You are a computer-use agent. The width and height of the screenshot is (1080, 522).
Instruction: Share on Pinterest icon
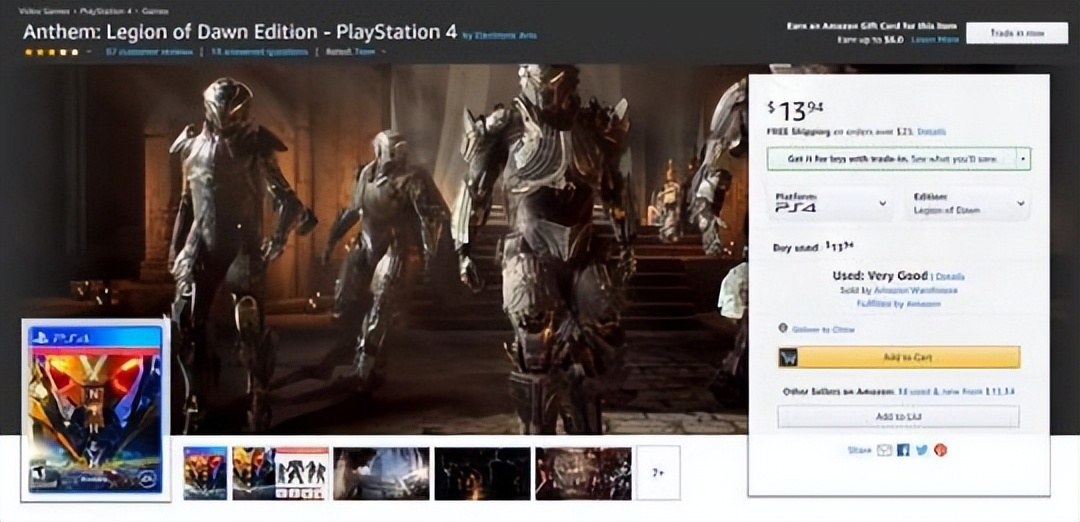click(940, 450)
